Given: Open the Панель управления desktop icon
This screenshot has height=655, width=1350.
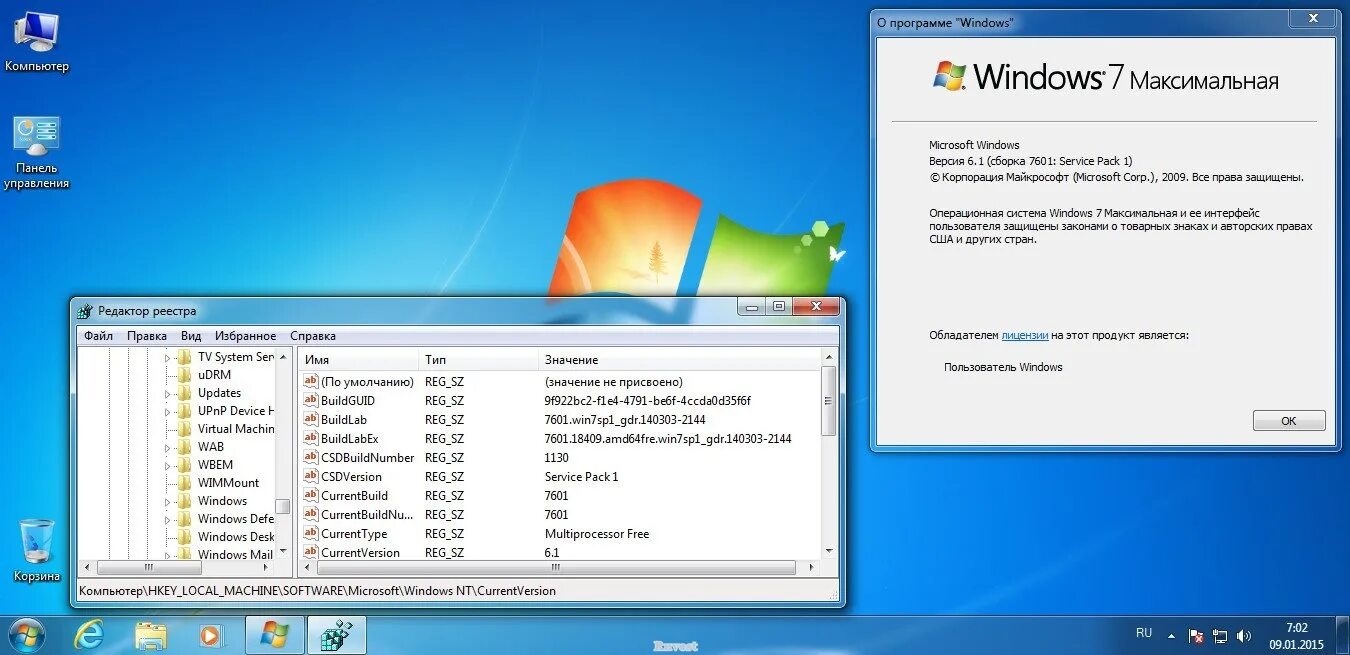Looking at the screenshot, I should click(x=37, y=152).
